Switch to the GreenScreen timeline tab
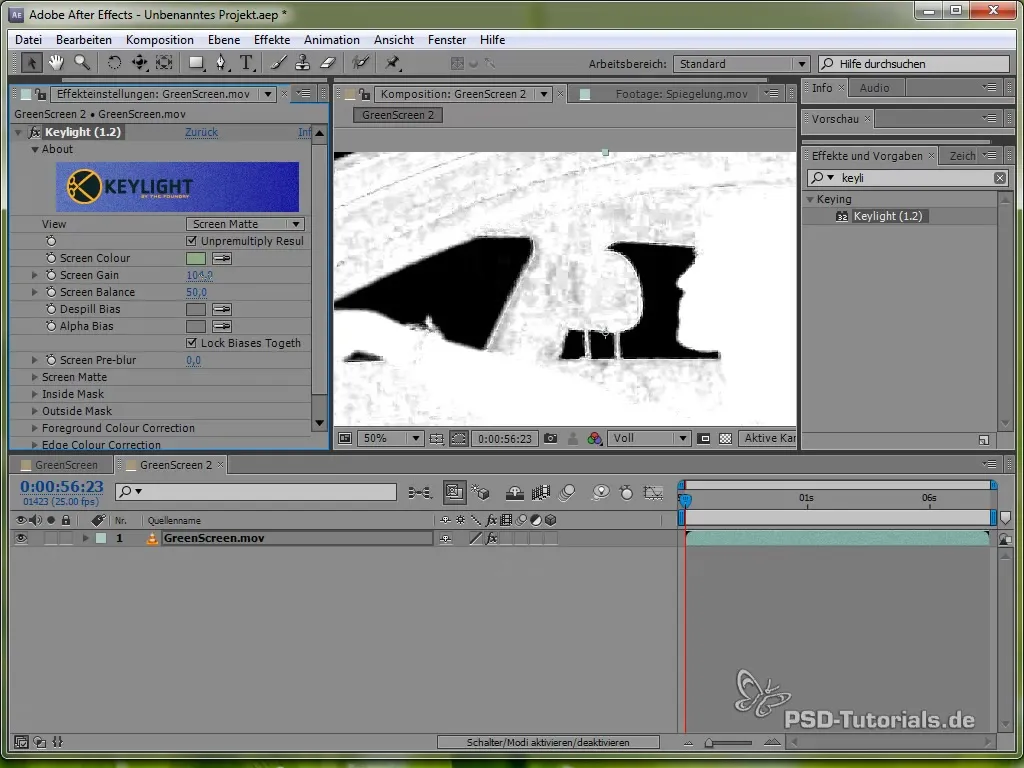 click(66, 465)
